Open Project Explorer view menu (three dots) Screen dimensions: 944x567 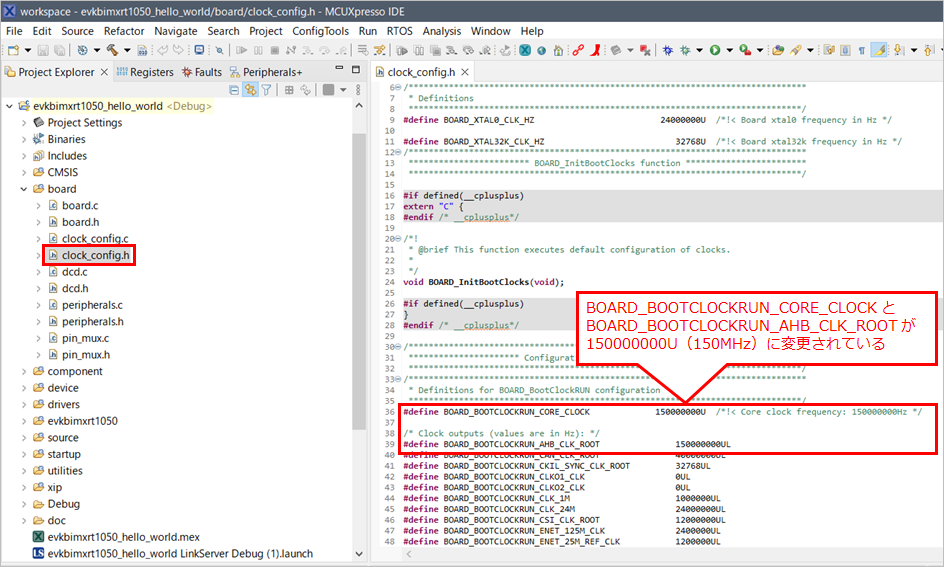(x=358, y=90)
